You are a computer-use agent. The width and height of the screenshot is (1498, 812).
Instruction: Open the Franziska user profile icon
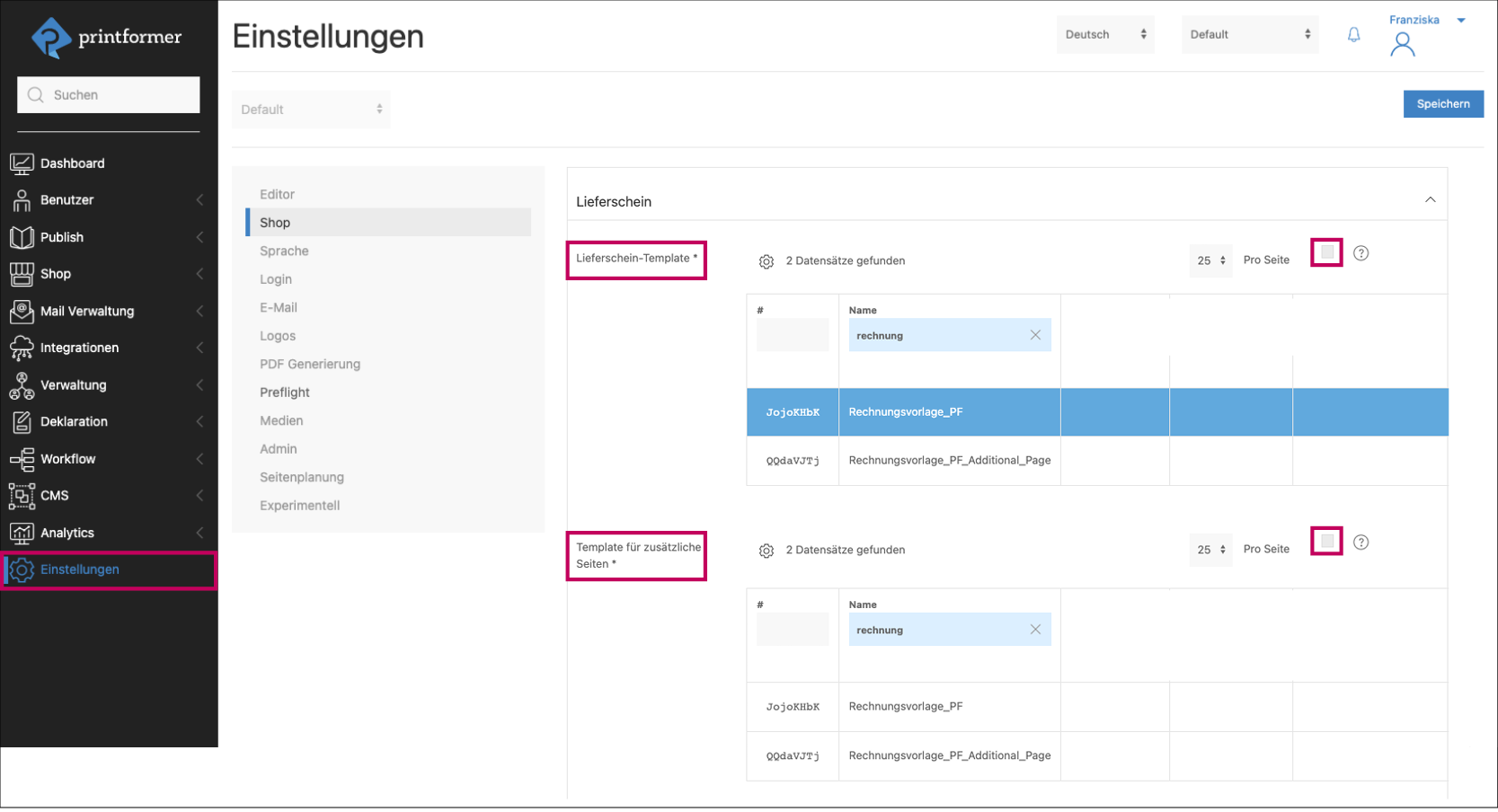coord(1402,44)
